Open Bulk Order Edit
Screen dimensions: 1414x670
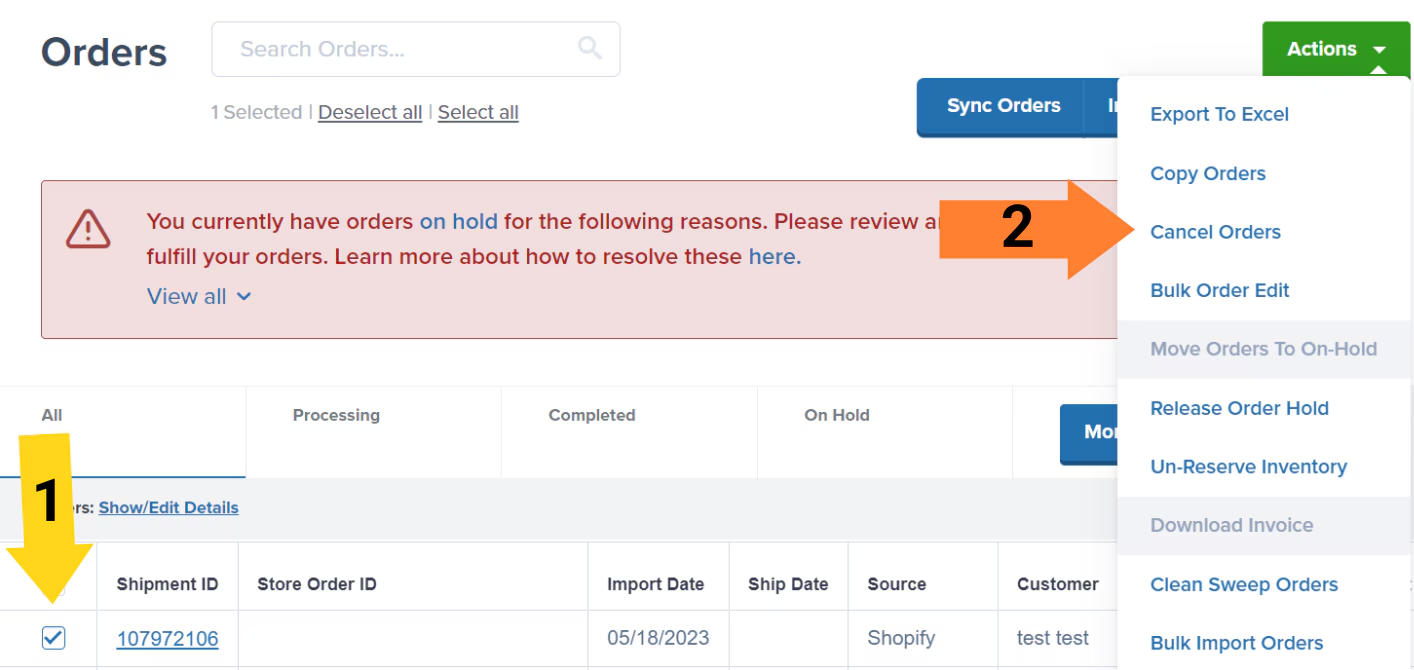[1219, 290]
